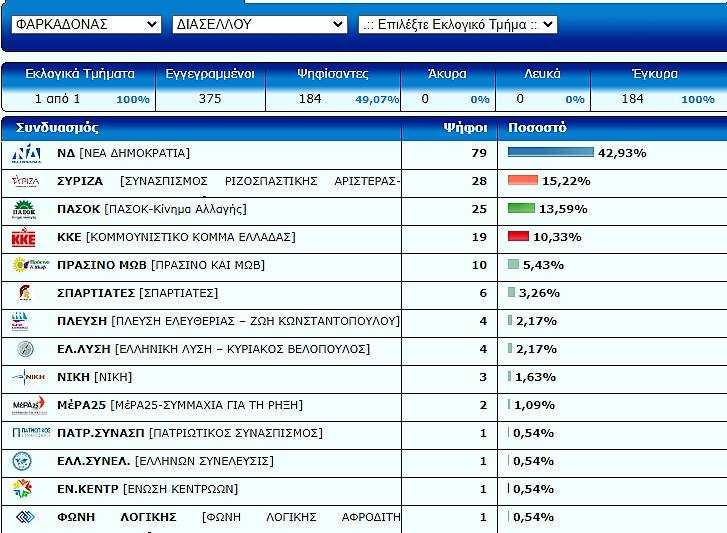Viewport: 727px width, 533px height.
Task: Click the ΝΔ party logo icon
Action: [26, 153]
